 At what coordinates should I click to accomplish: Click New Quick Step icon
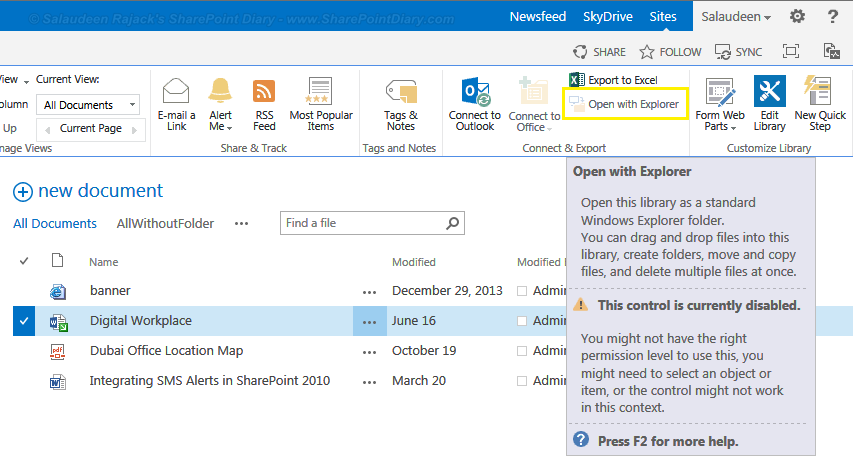818,90
